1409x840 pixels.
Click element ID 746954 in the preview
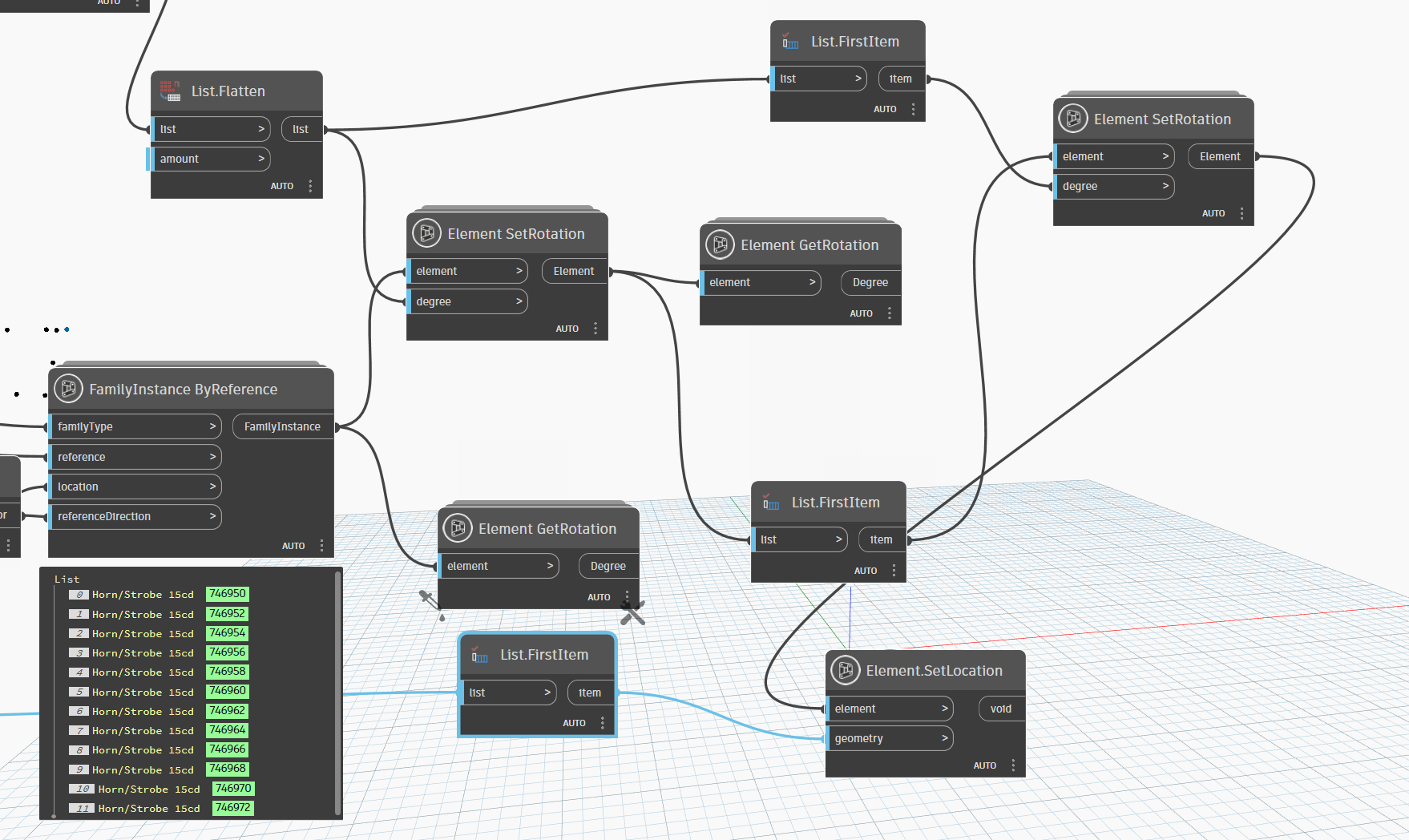(x=228, y=633)
